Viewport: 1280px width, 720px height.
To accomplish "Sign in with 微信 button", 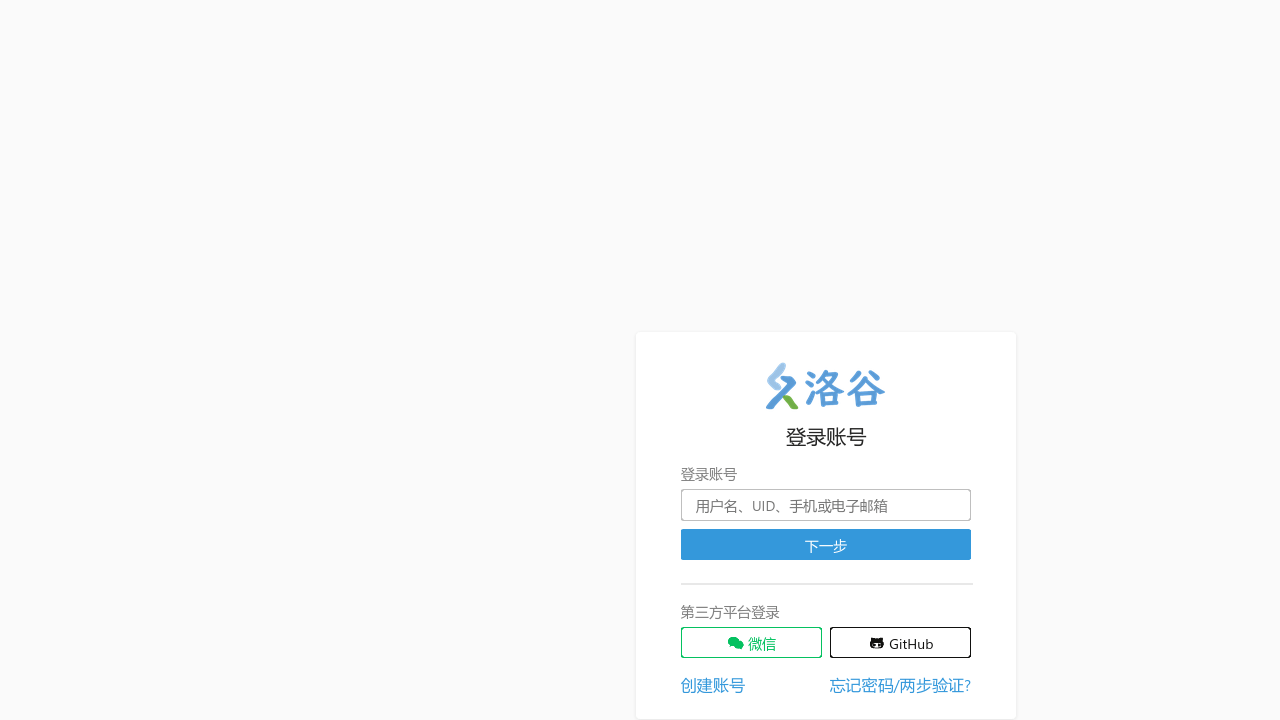I will pos(751,643).
